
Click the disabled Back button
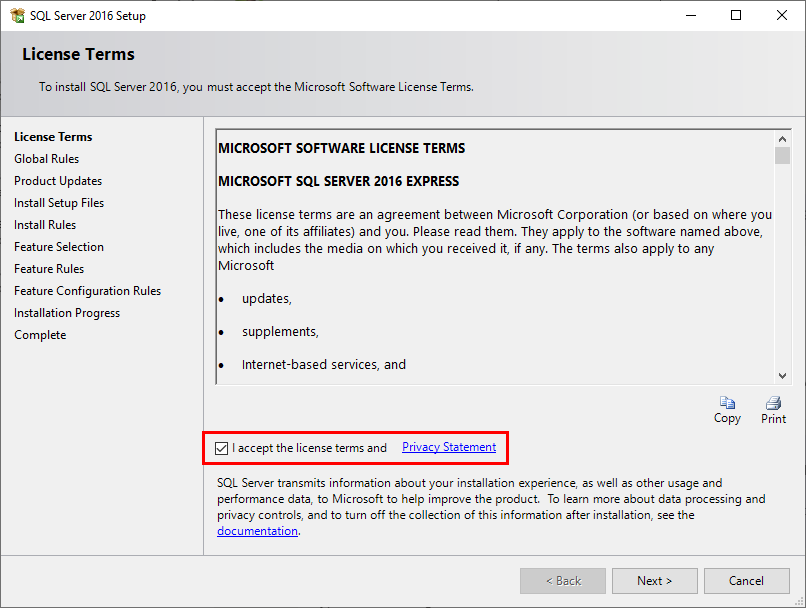click(x=562, y=581)
